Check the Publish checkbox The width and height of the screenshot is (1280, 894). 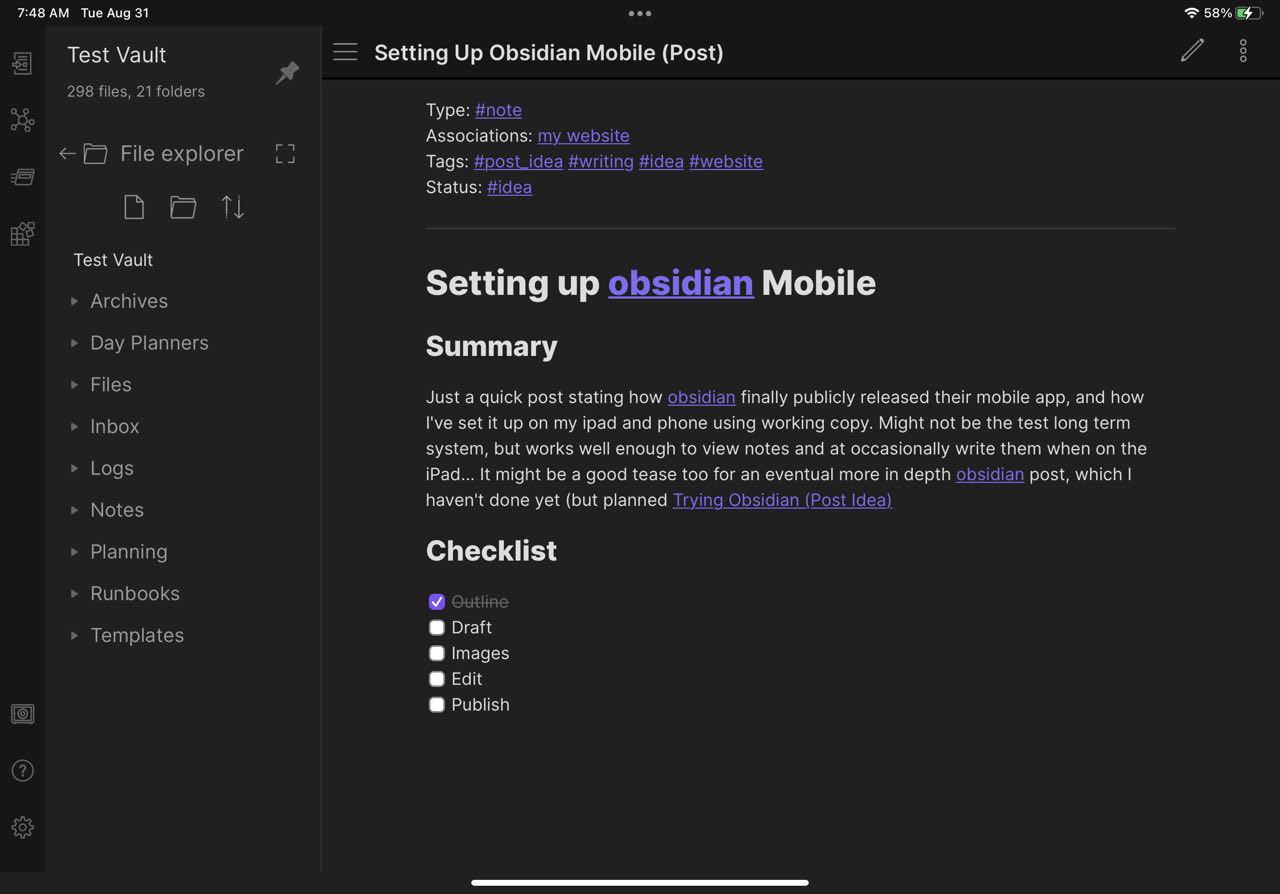coord(437,705)
